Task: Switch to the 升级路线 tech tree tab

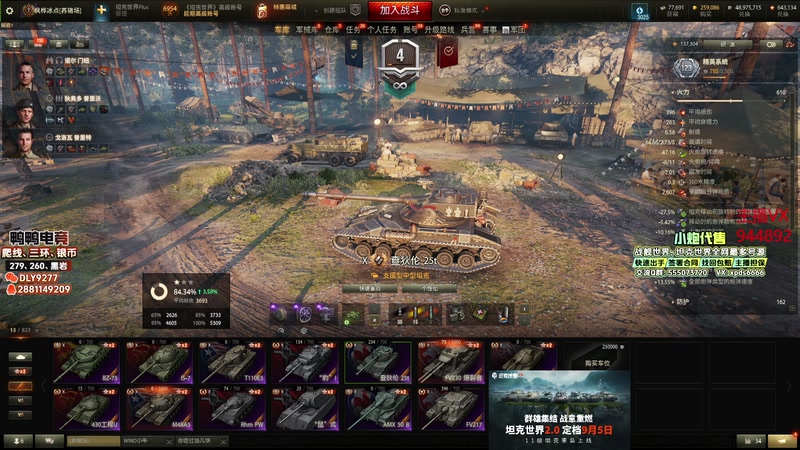Action: coord(439,30)
